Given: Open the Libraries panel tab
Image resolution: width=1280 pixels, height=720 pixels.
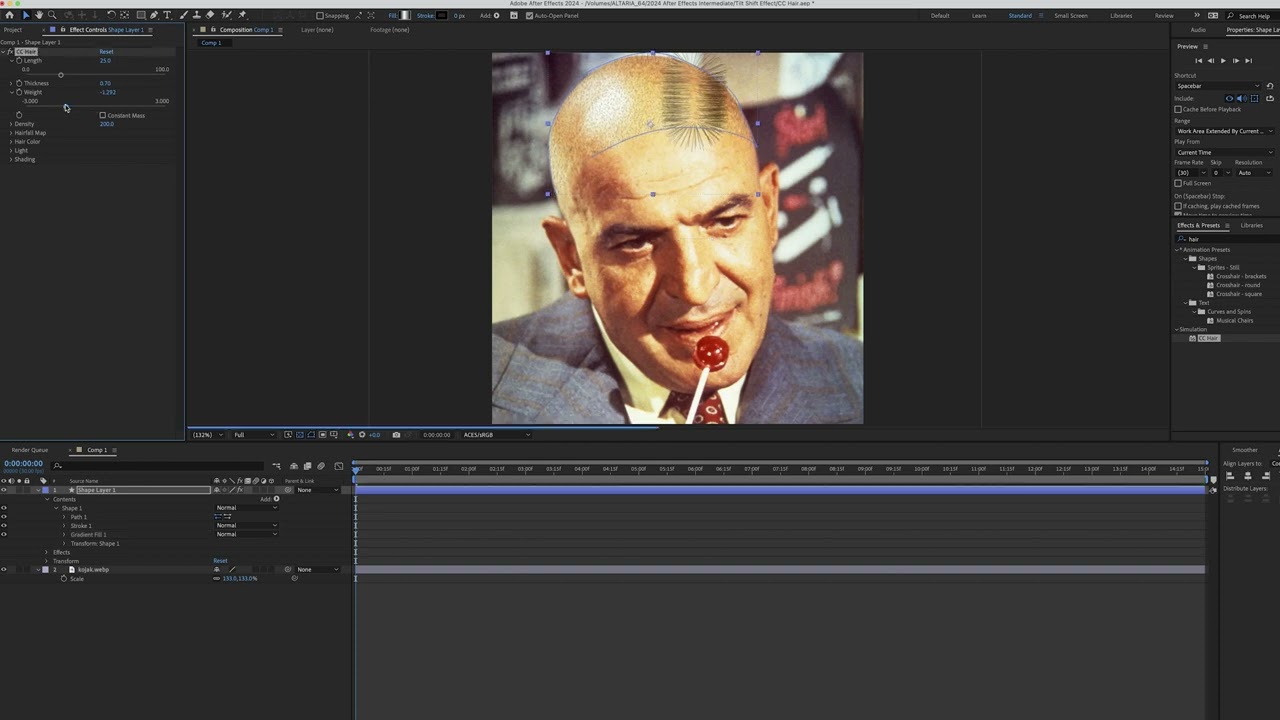Looking at the screenshot, I should [1251, 225].
